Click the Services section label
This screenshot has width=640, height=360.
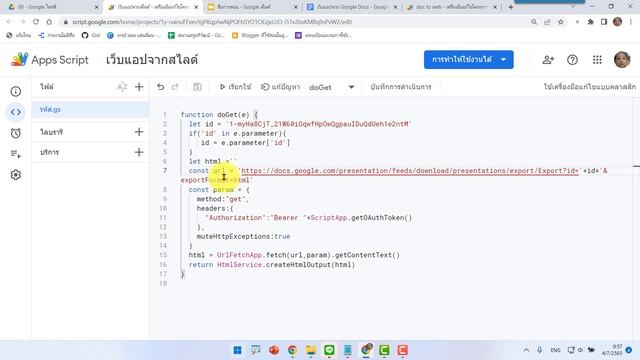pos(49,152)
